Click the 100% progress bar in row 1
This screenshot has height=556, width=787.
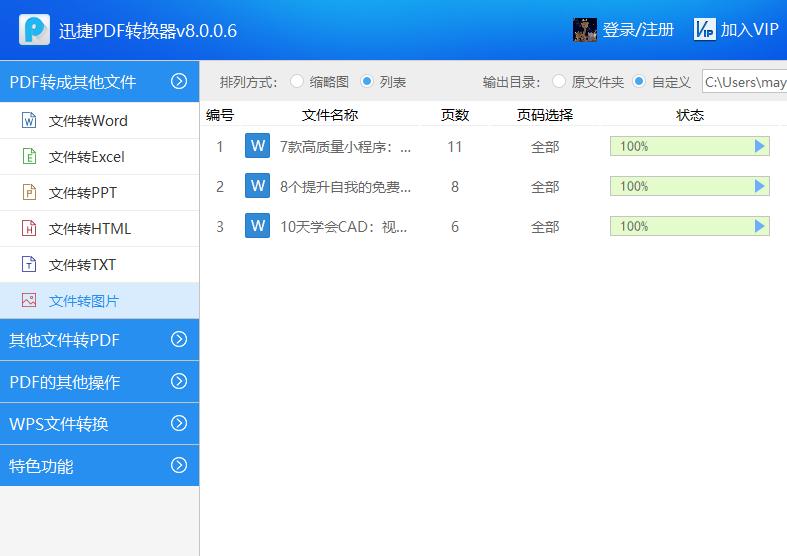(690, 146)
